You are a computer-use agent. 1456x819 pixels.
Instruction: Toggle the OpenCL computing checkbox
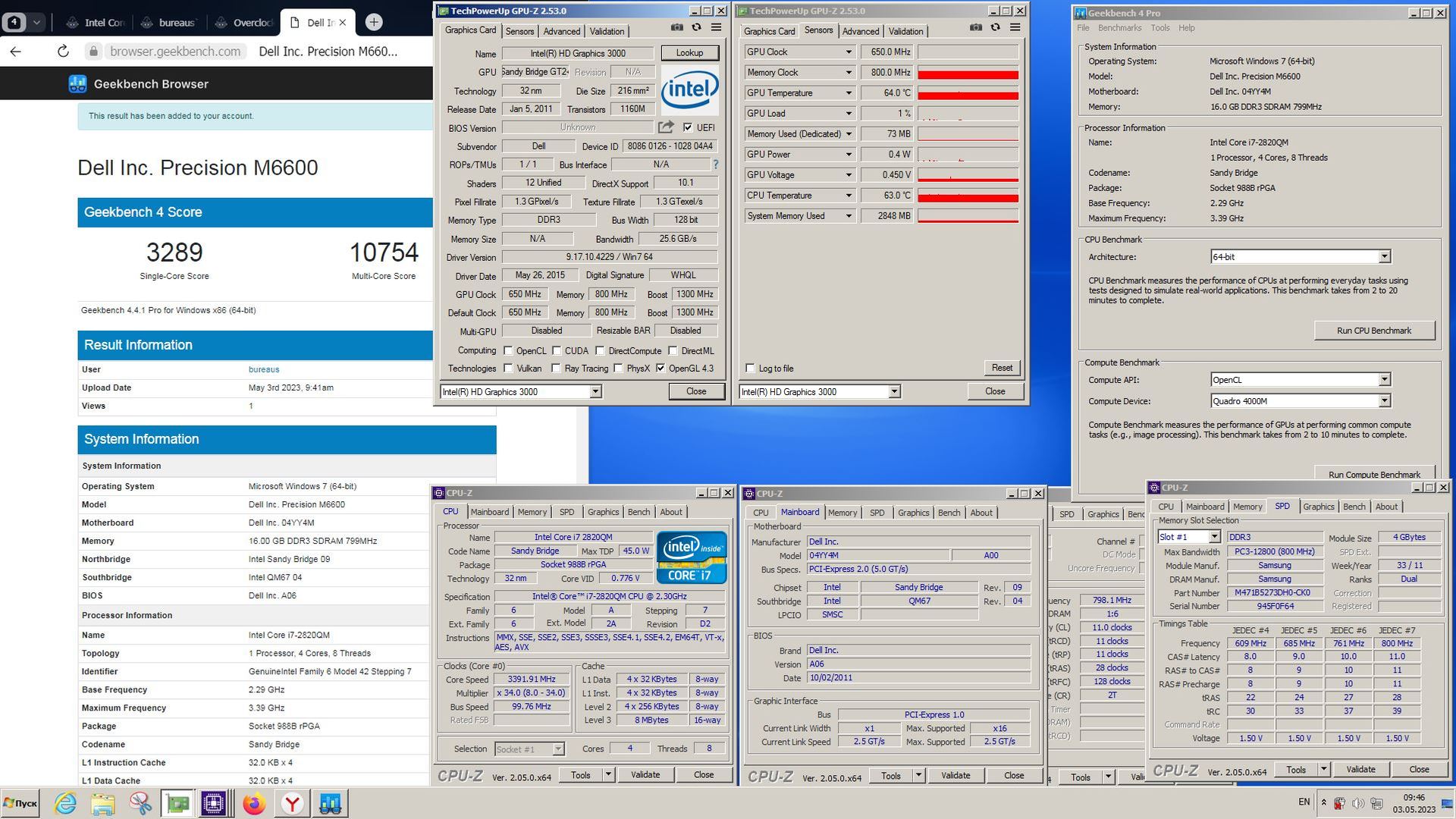(x=508, y=350)
